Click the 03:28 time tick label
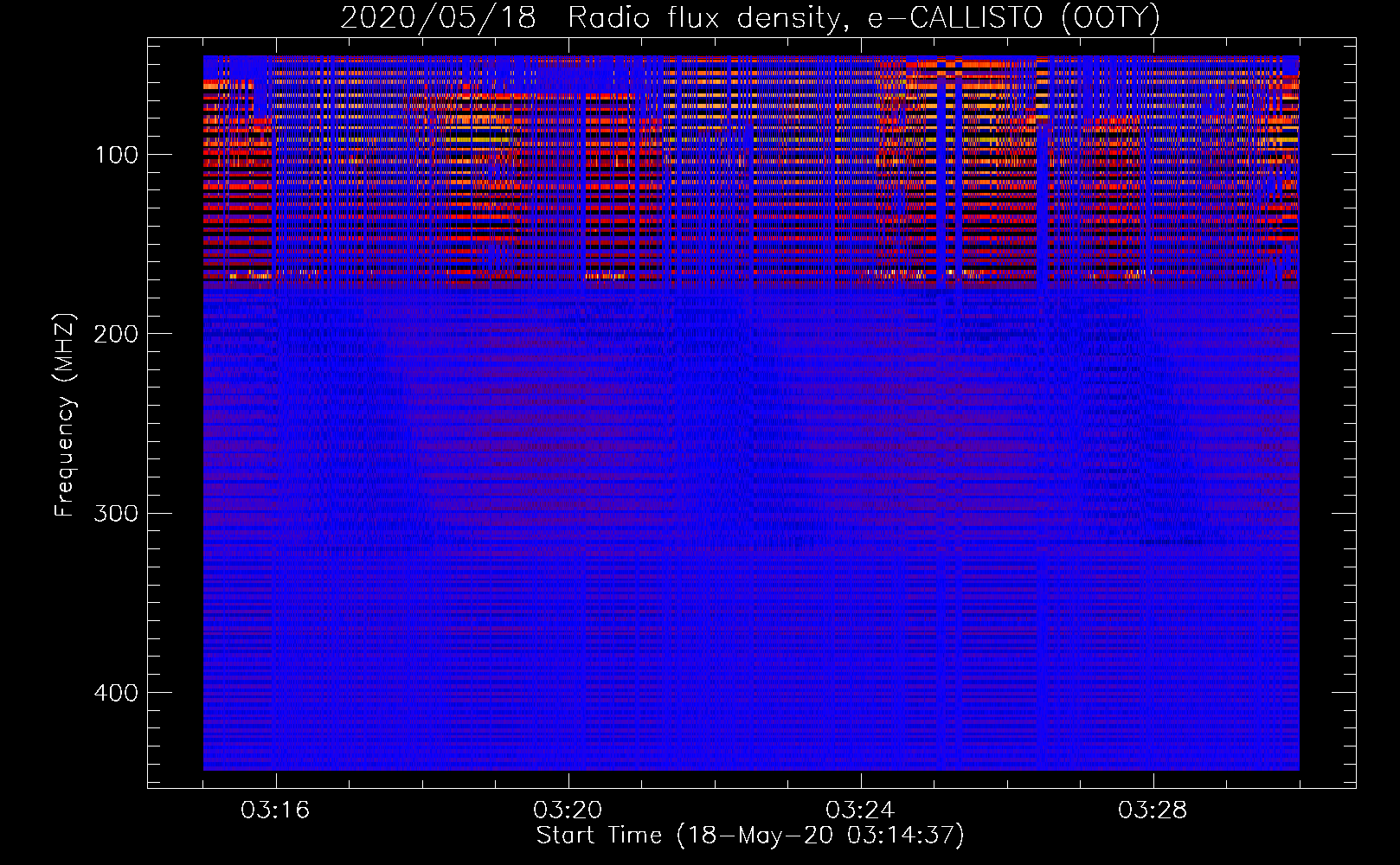Viewport: 1400px width, 865px height. pyautogui.click(x=1153, y=811)
